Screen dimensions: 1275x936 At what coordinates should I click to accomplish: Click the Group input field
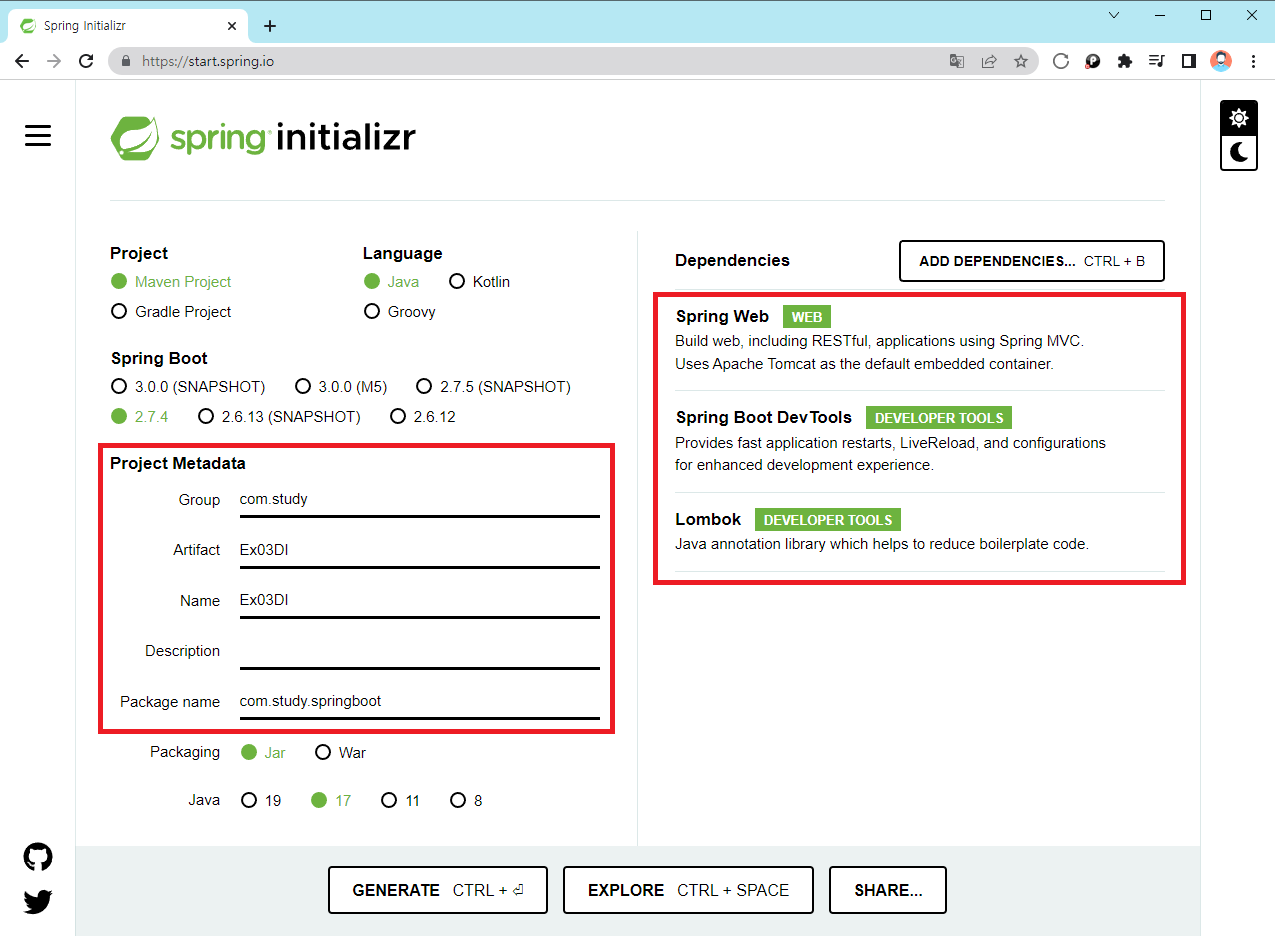[x=419, y=500]
